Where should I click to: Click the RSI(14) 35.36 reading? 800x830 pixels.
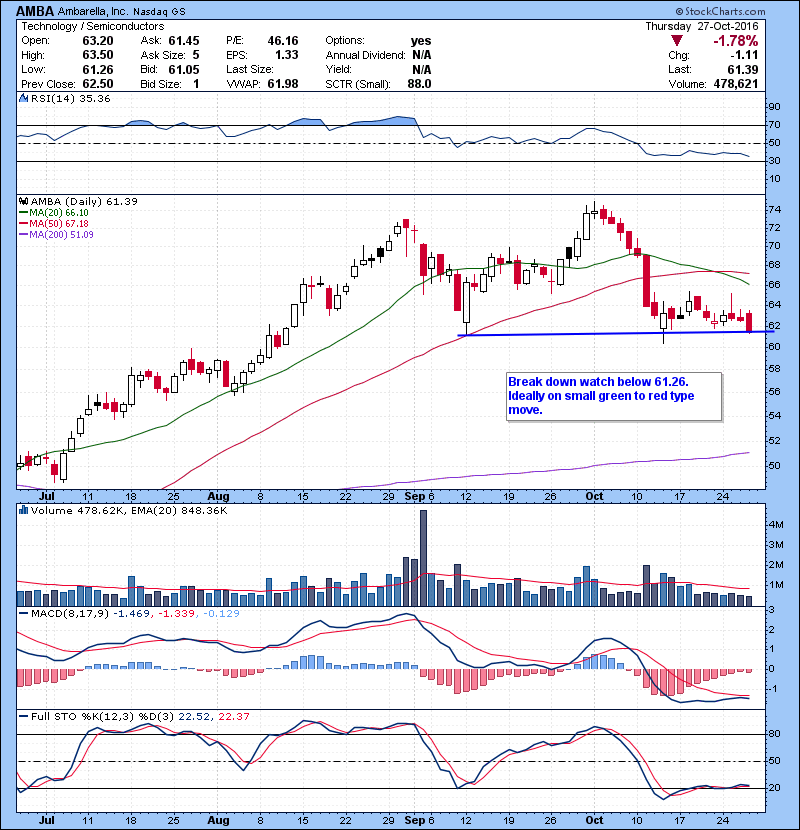pyautogui.click(x=70, y=98)
